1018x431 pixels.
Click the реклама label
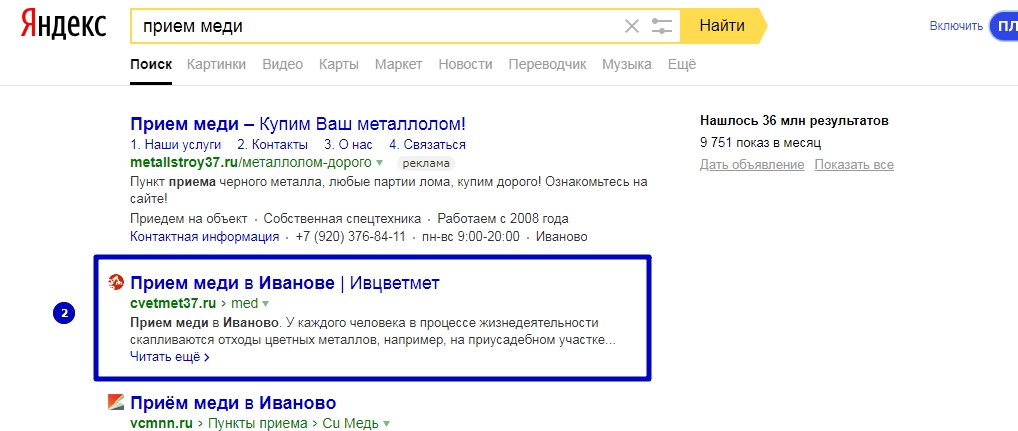pos(425,162)
